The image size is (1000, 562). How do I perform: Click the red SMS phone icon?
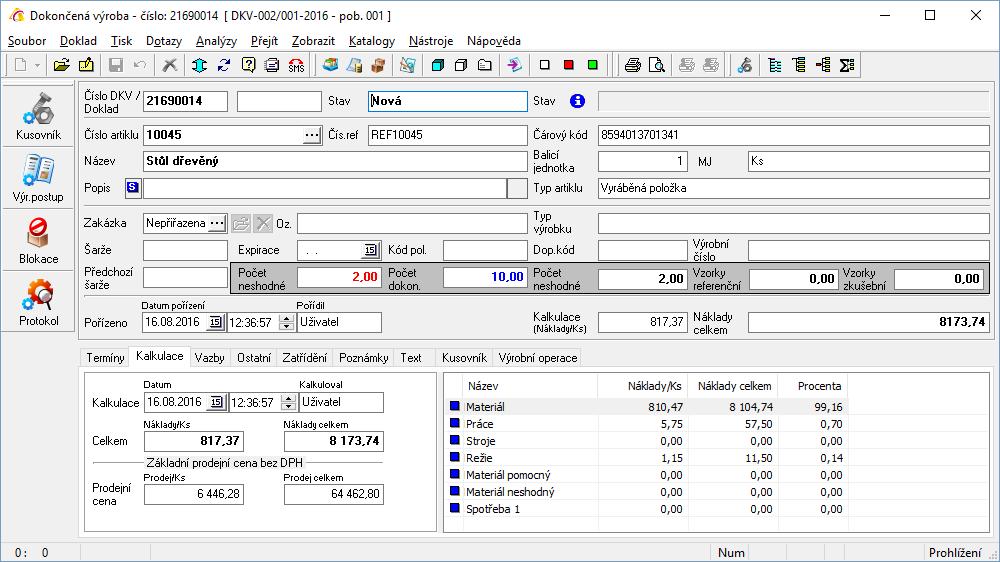click(x=297, y=65)
